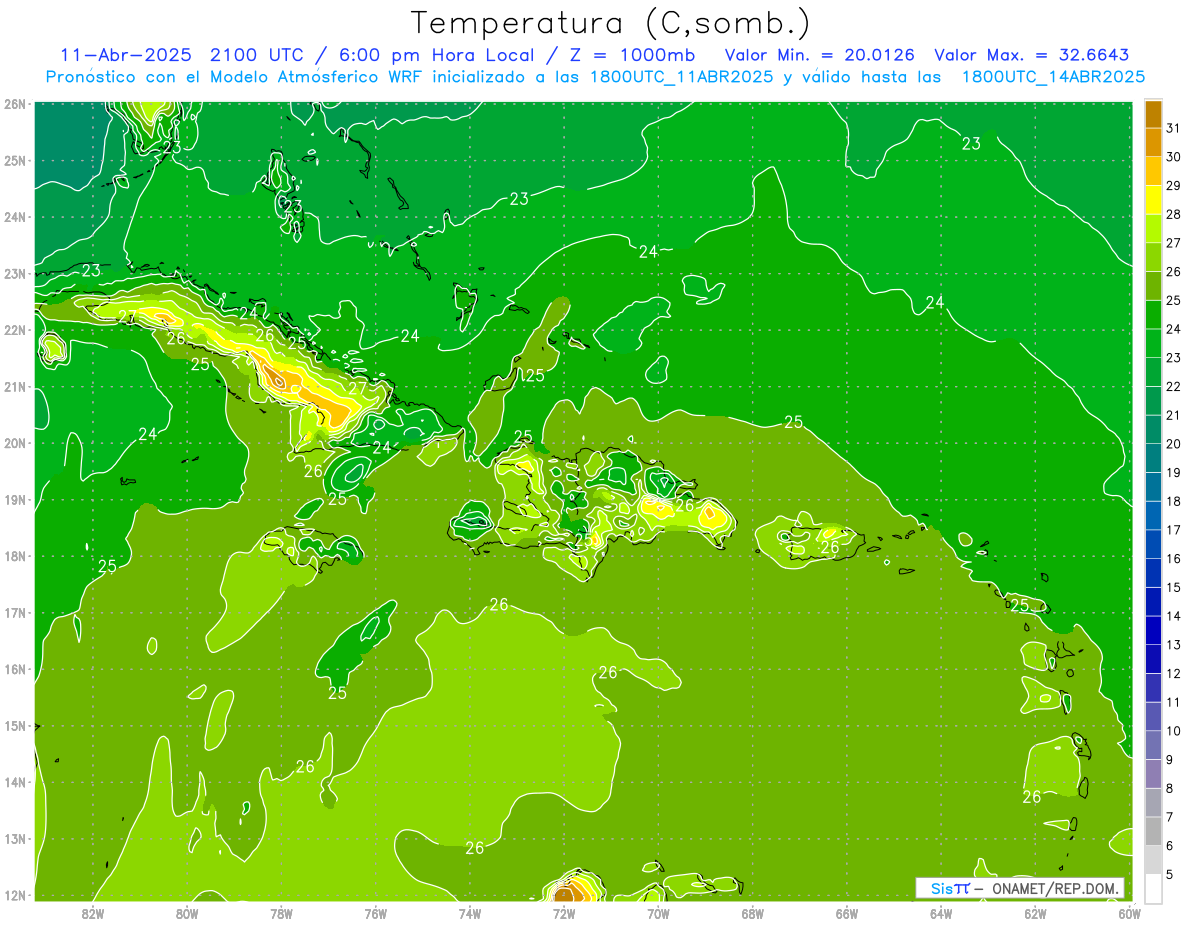Click 'Valor Max. = 32.6643' text
This screenshot has width=1200, height=927.
(x=1032, y=54)
